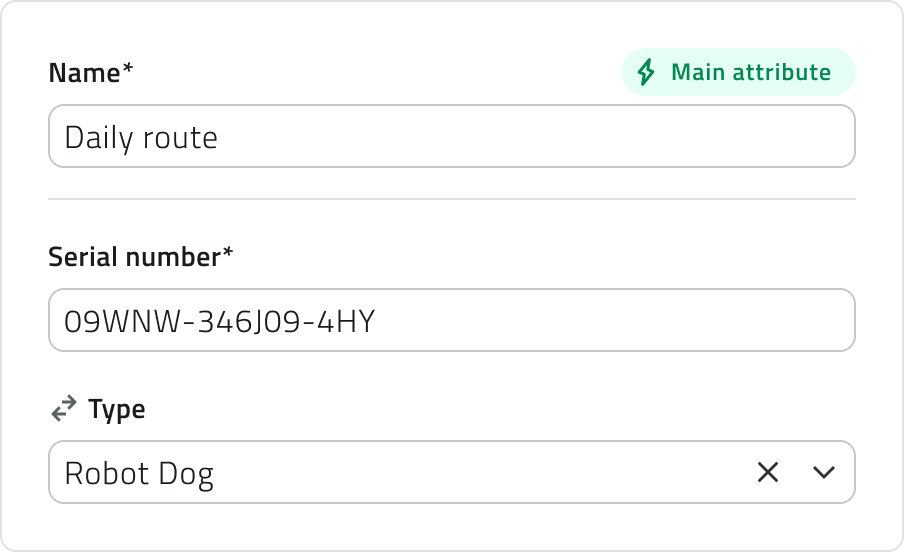Select the "Main attribute" badge text
Screen dimensions: 904x552
pos(751,73)
